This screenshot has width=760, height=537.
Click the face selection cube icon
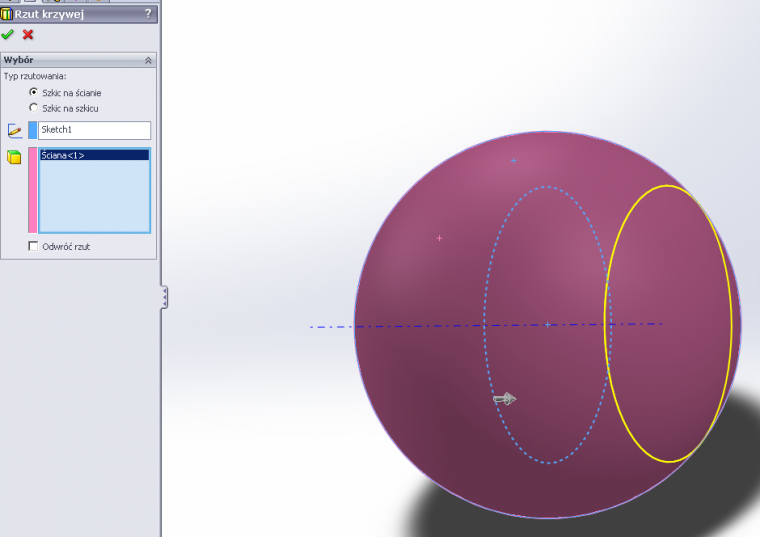pyautogui.click(x=14, y=157)
